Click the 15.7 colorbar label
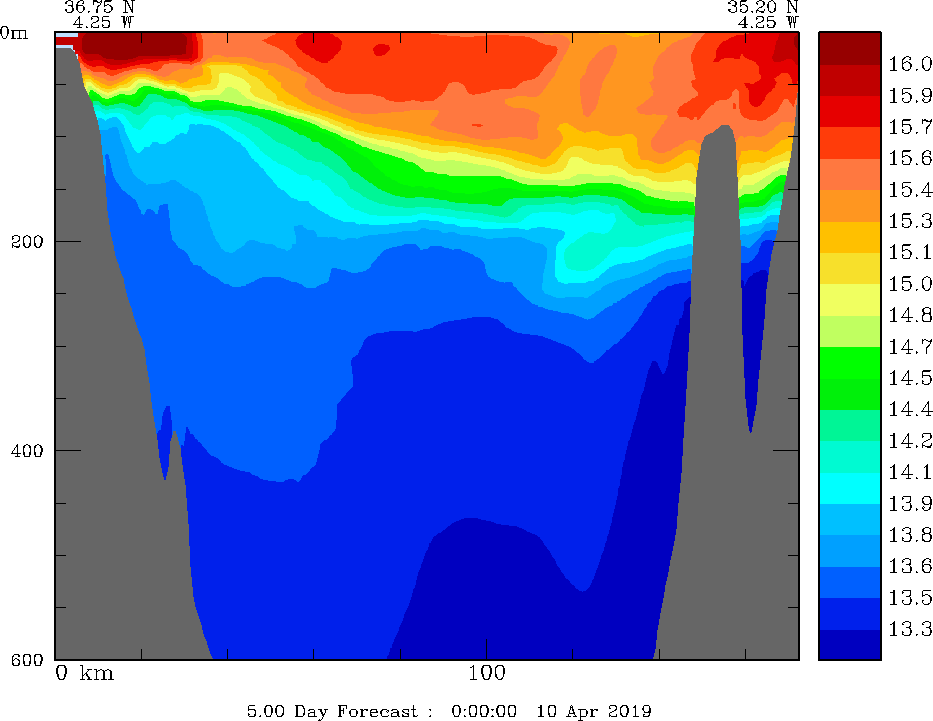 [x=910, y=127]
